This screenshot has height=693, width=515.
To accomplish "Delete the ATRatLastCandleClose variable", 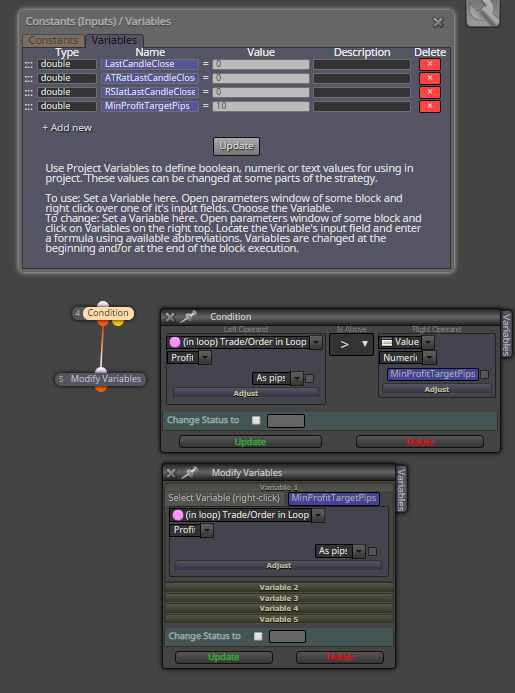I will [430, 78].
